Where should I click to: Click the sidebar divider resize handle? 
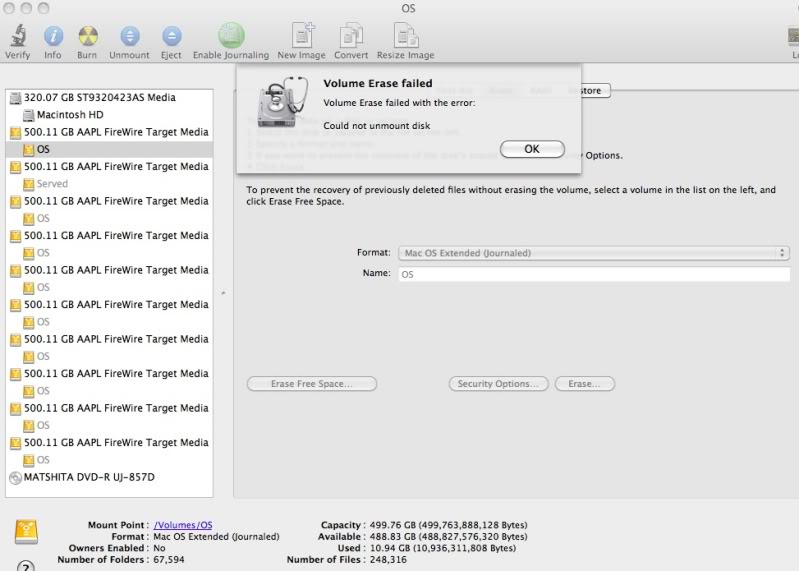pos(223,293)
